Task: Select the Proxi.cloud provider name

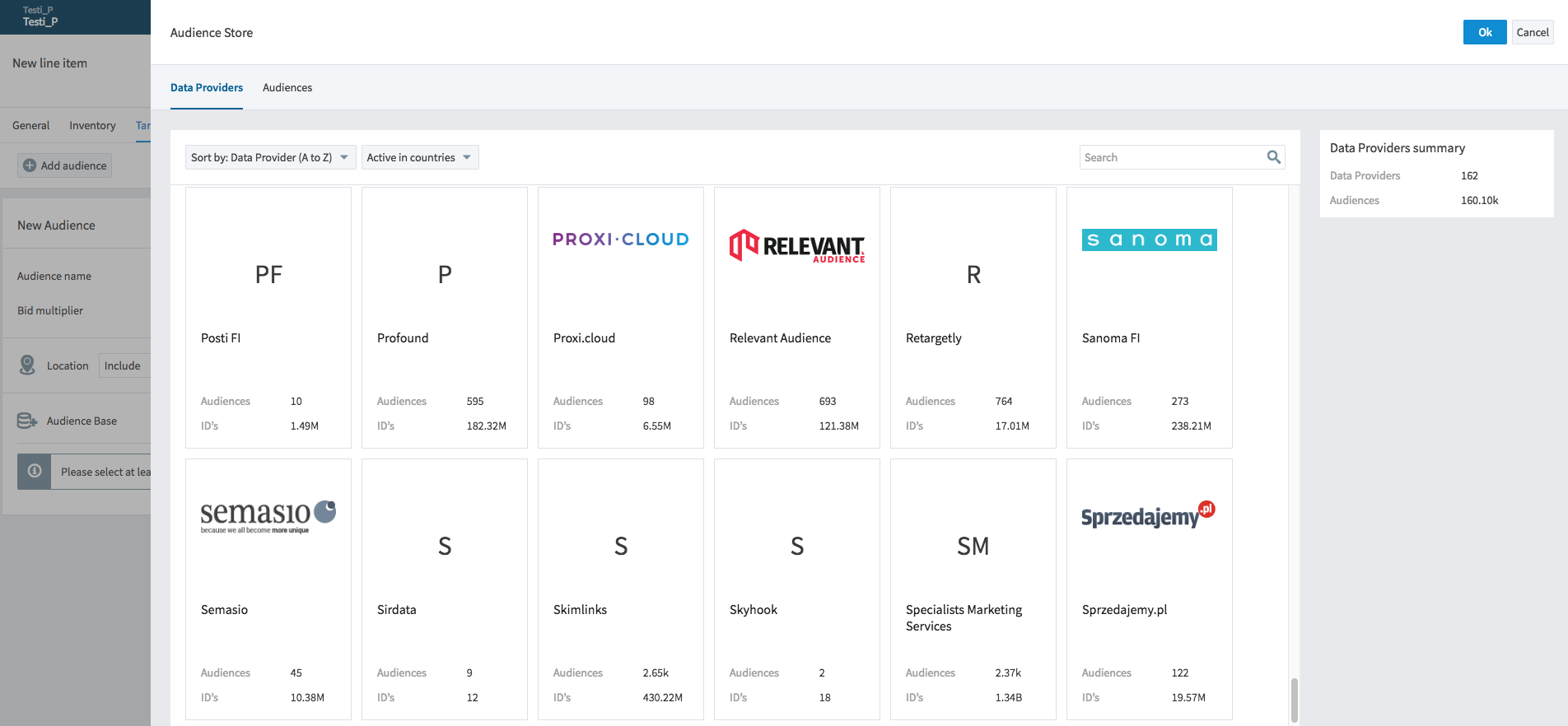Action: pyautogui.click(x=585, y=338)
